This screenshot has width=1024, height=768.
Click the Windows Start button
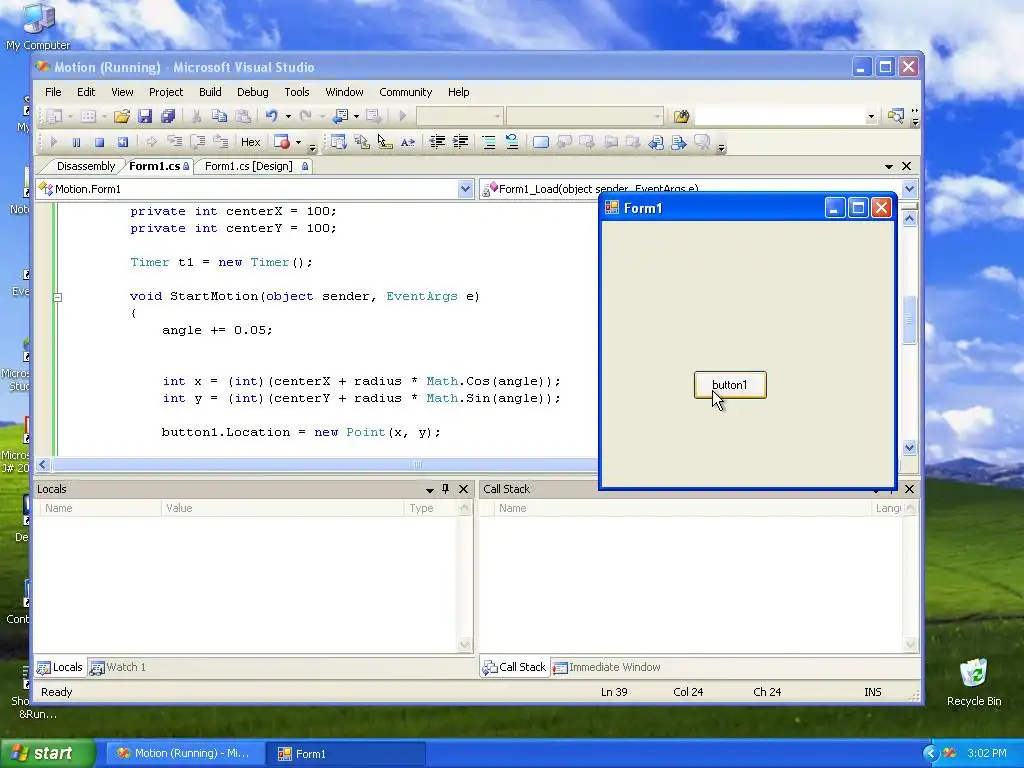click(x=47, y=754)
